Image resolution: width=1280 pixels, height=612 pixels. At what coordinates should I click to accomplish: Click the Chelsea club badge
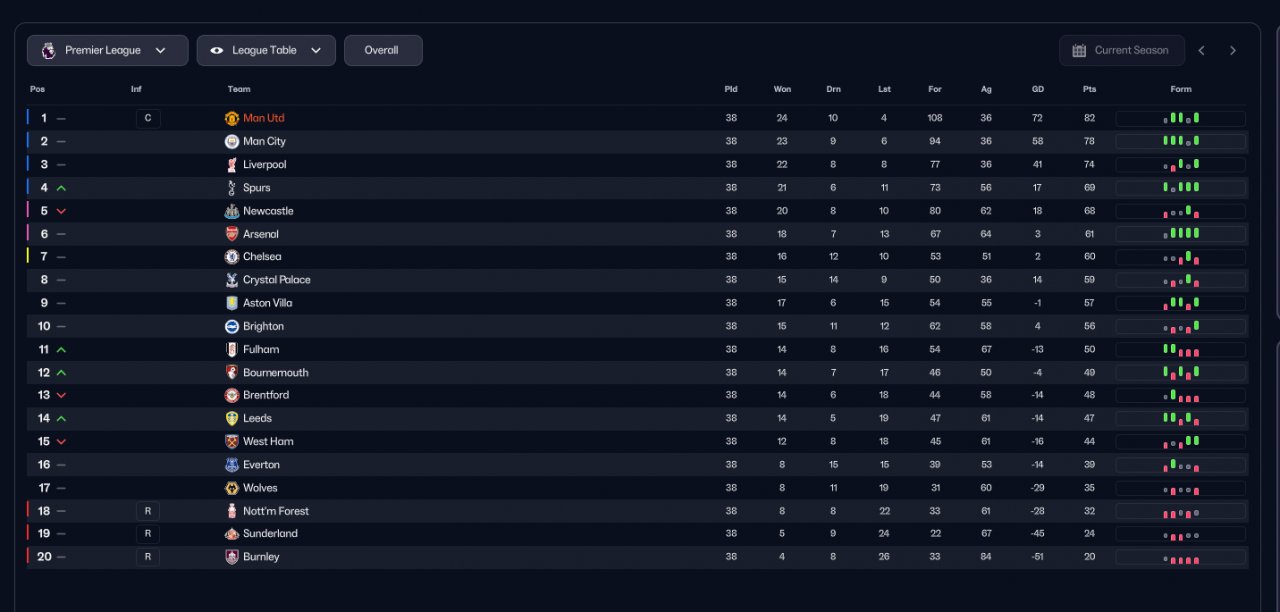point(232,257)
